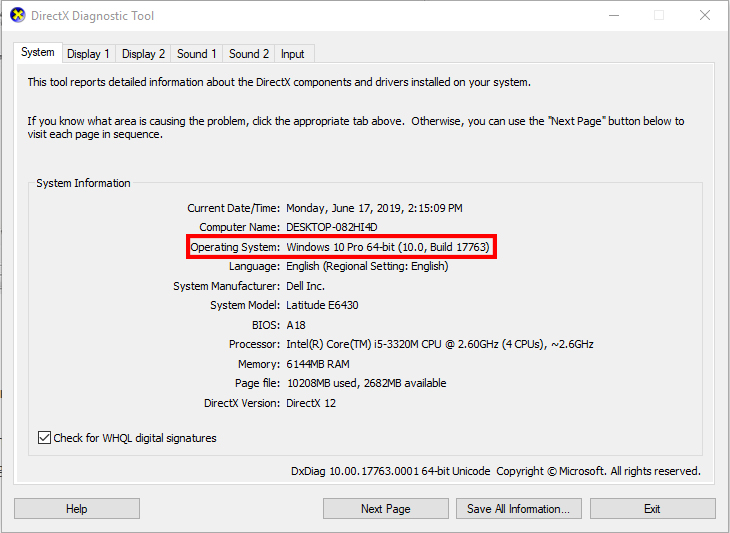The image size is (730, 533).
Task: Click the 'Language:' label
Action: 254,266
